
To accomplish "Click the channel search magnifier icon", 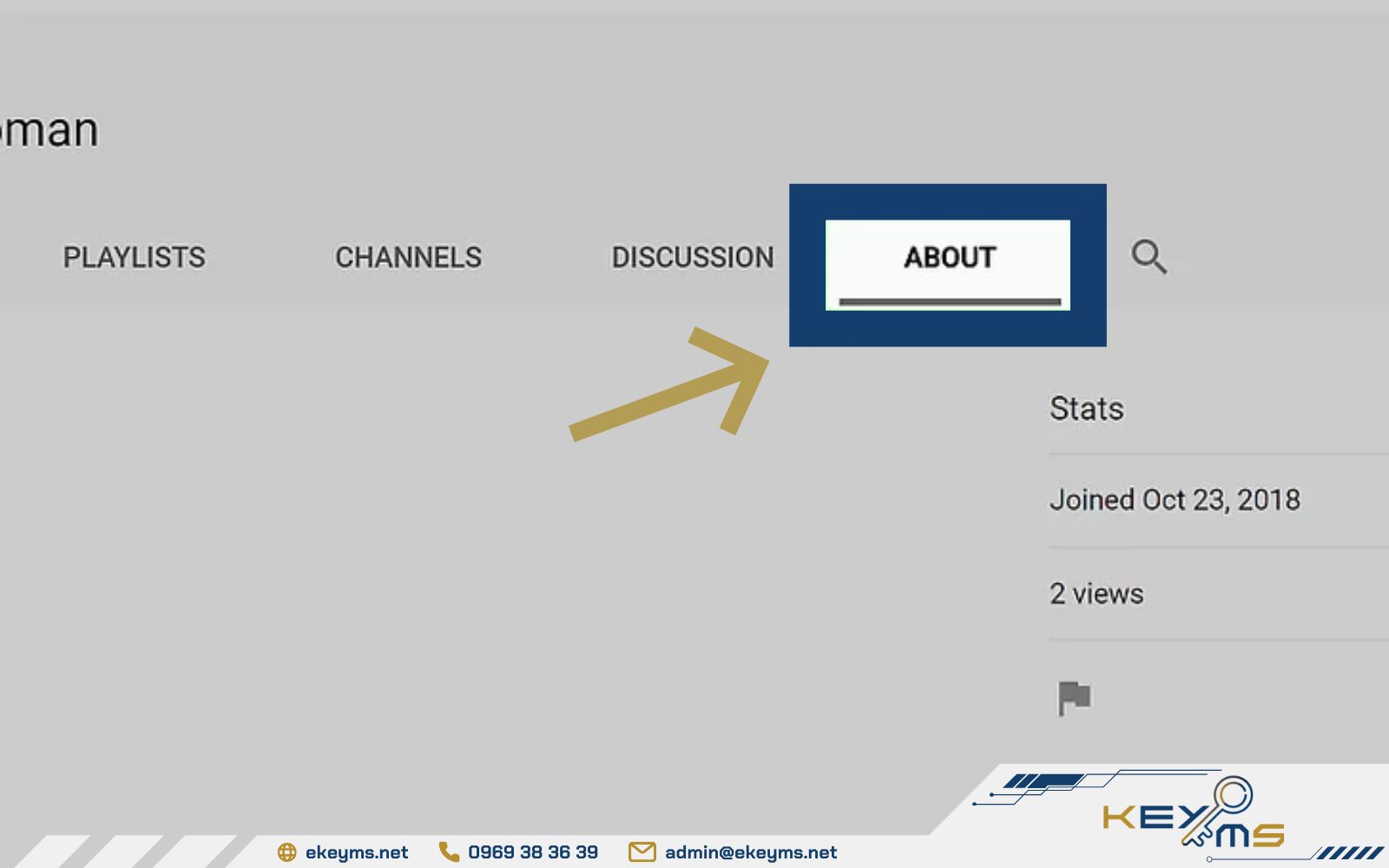I will (1149, 257).
